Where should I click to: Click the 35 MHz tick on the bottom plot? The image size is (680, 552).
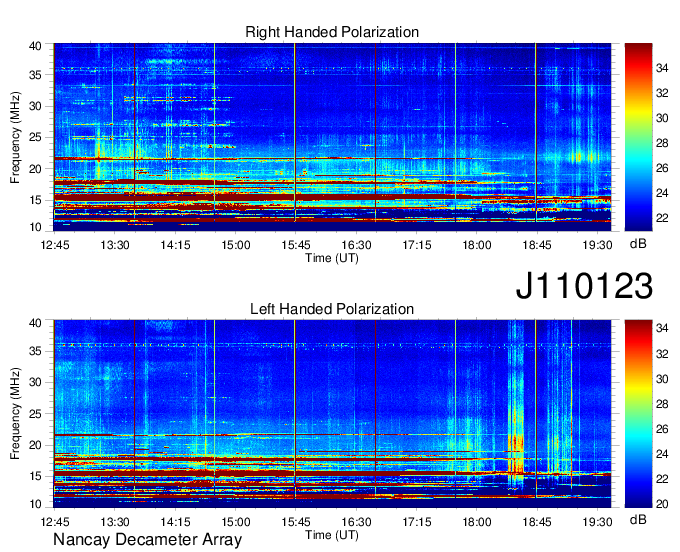35,351
